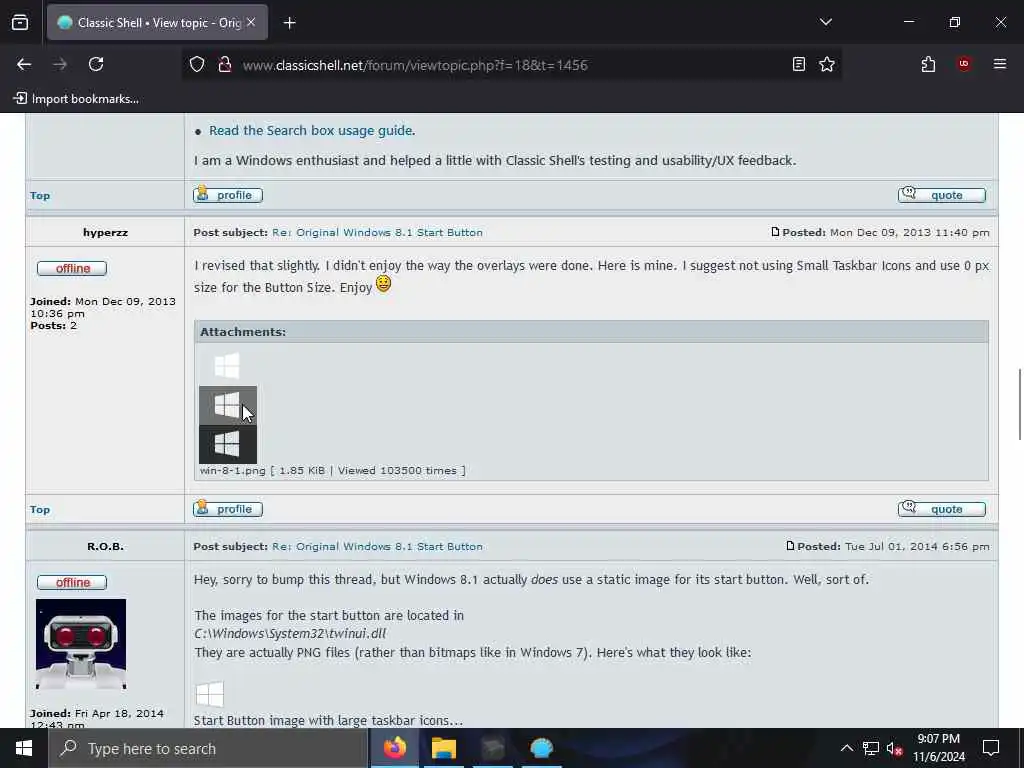This screenshot has width=1024, height=768.
Task: Click the R.O.B. robot avatar
Action: (x=81, y=645)
